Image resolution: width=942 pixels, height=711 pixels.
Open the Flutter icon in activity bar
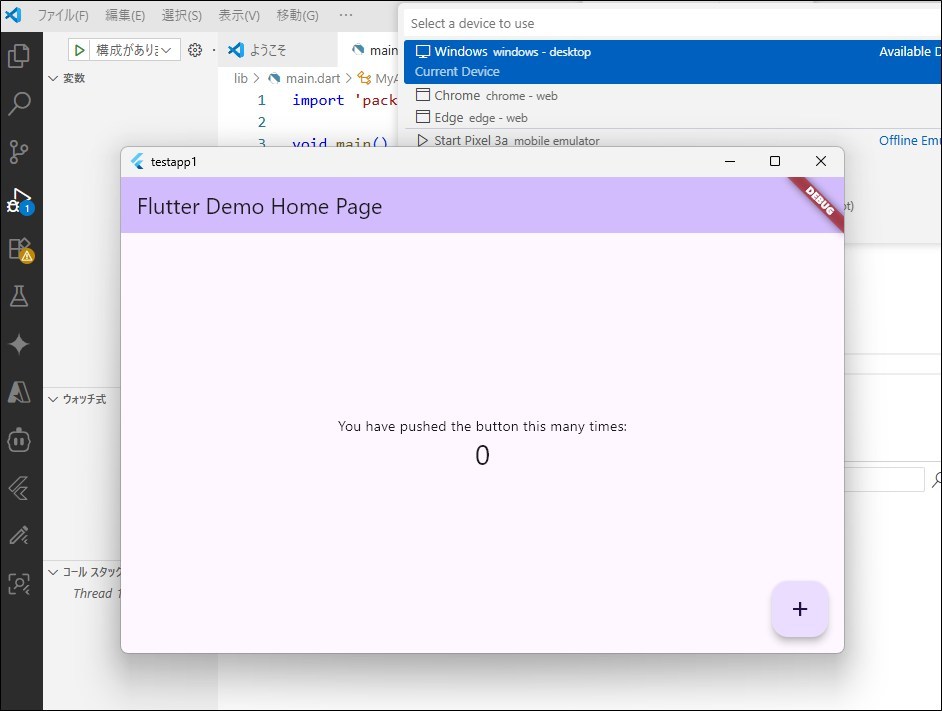tap(19, 488)
